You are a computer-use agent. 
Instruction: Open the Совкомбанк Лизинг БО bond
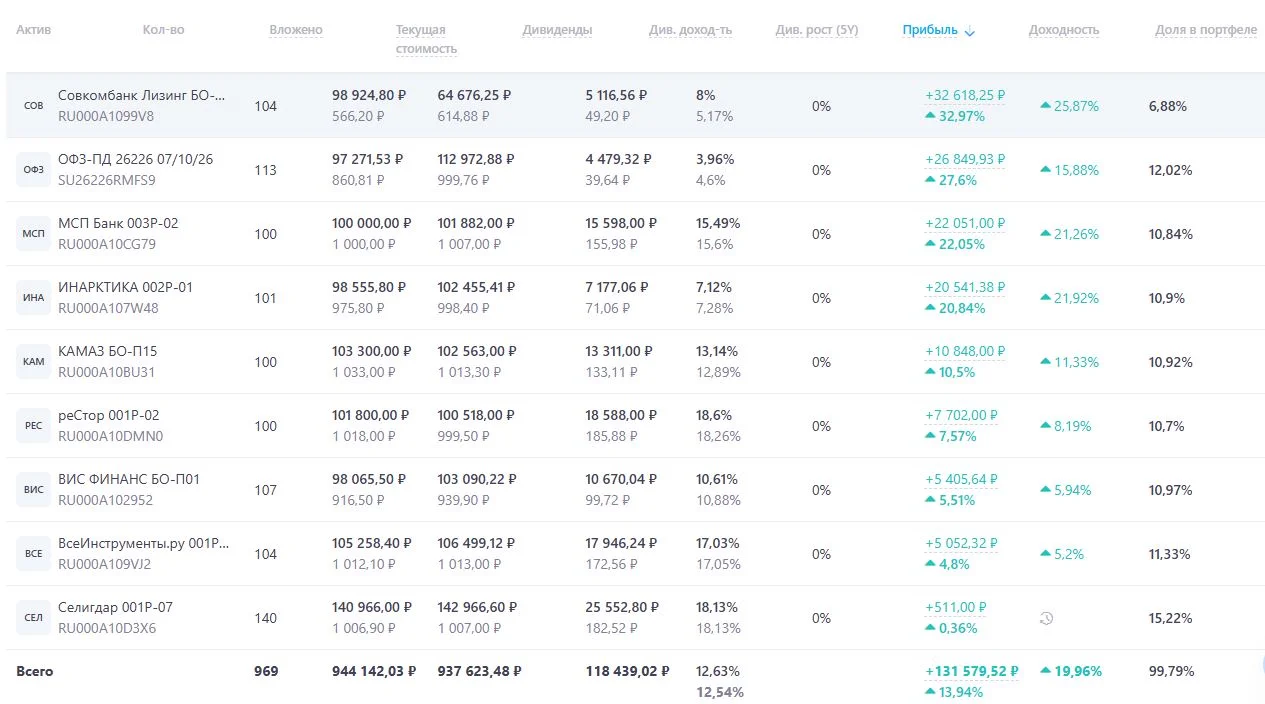click(x=142, y=95)
